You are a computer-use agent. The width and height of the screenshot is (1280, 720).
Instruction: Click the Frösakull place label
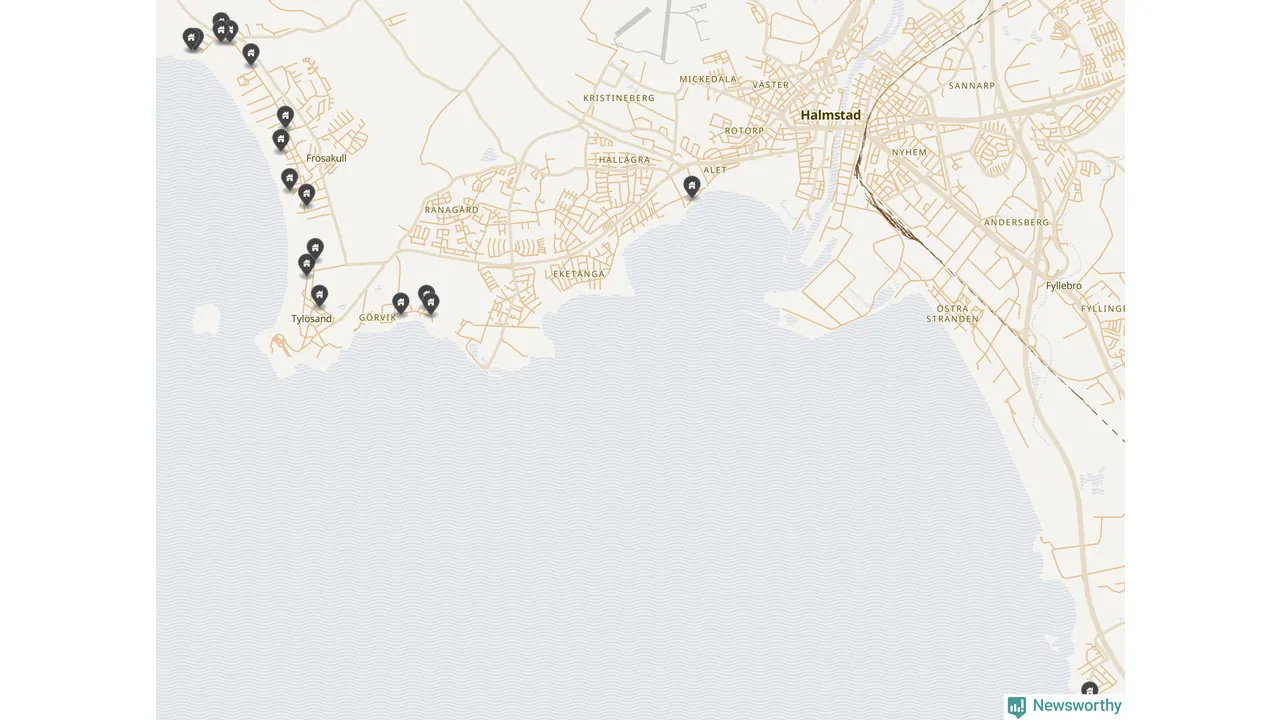point(326,158)
